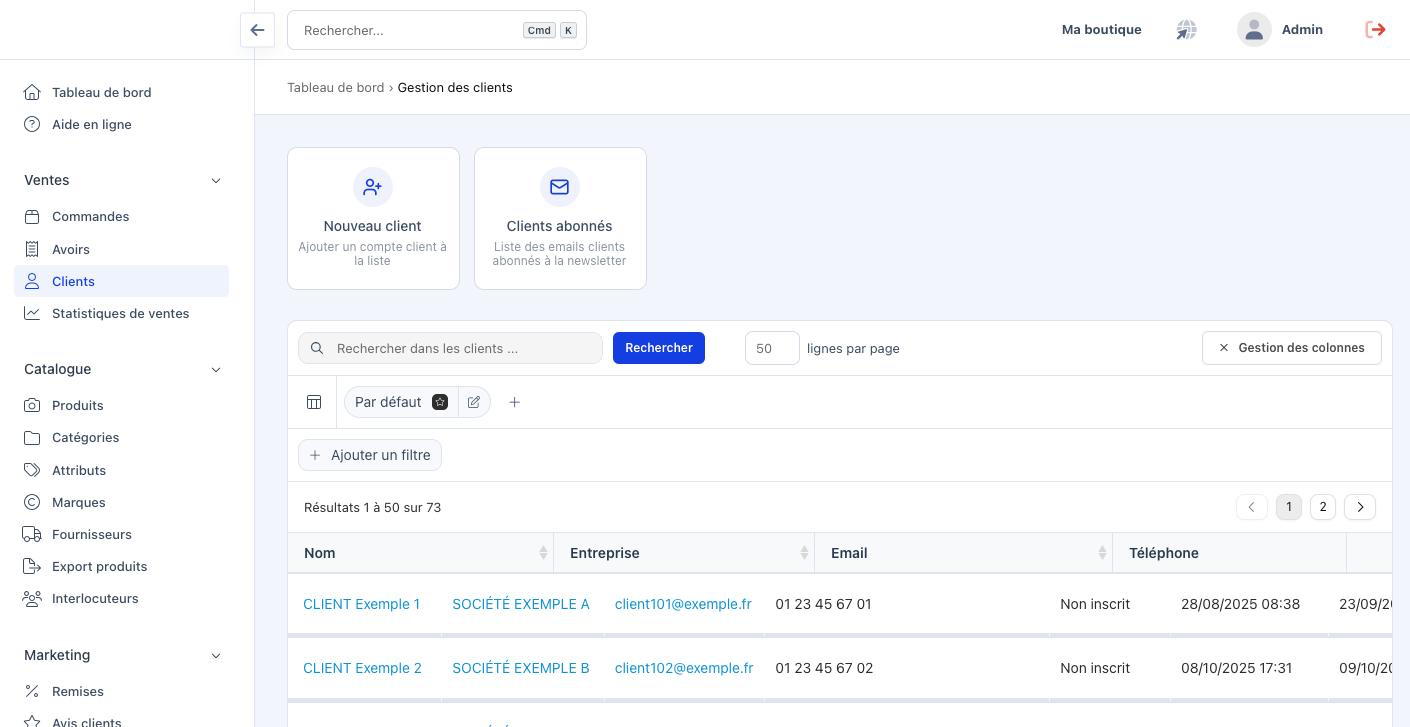Open Tableau de bord in sidebar
This screenshot has width=1410, height=727.
(x=121, y=92)
